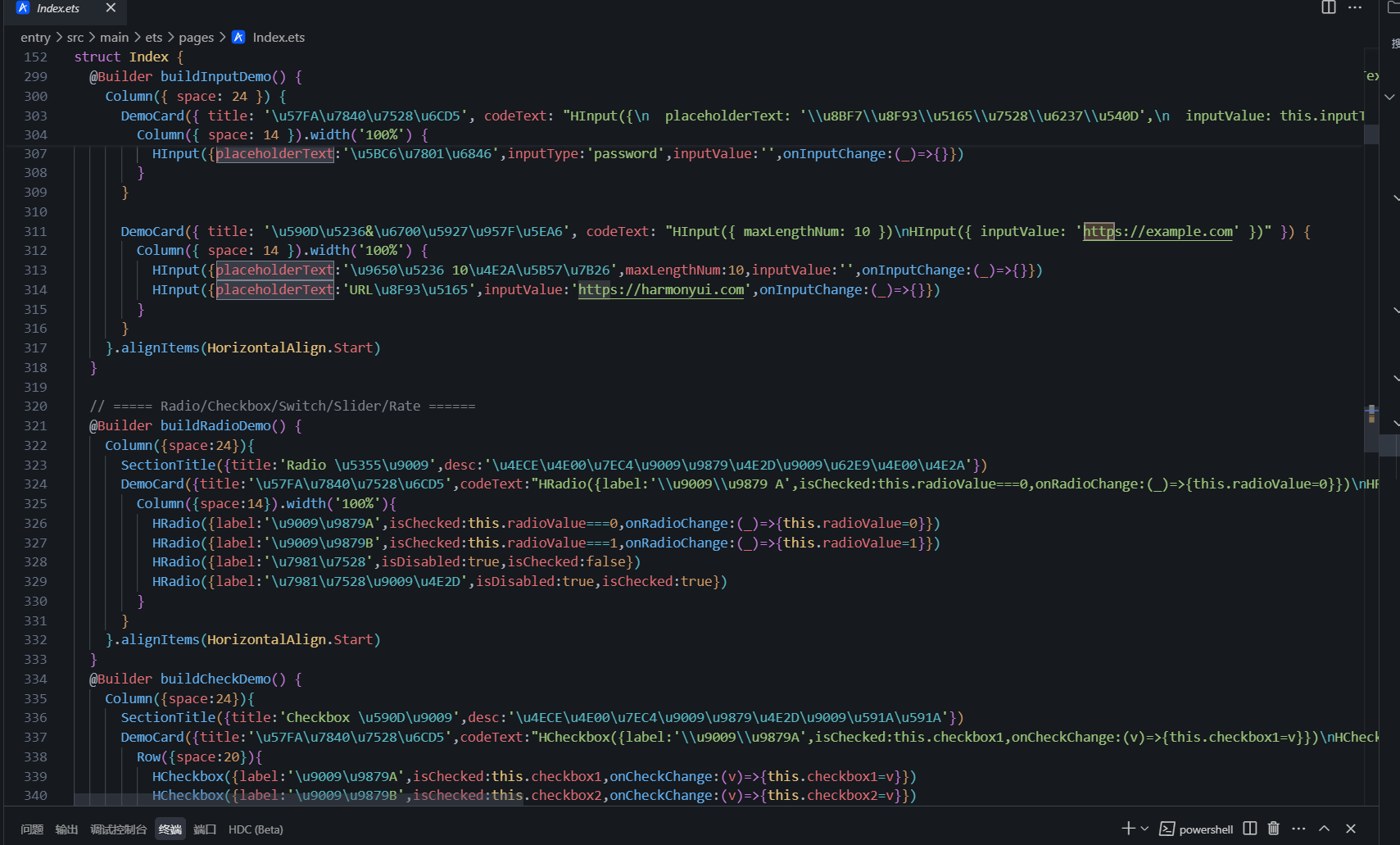This screenshot has height=845, width=1400.
Task: Switch to 输出 panel tab
Action: 66,829
